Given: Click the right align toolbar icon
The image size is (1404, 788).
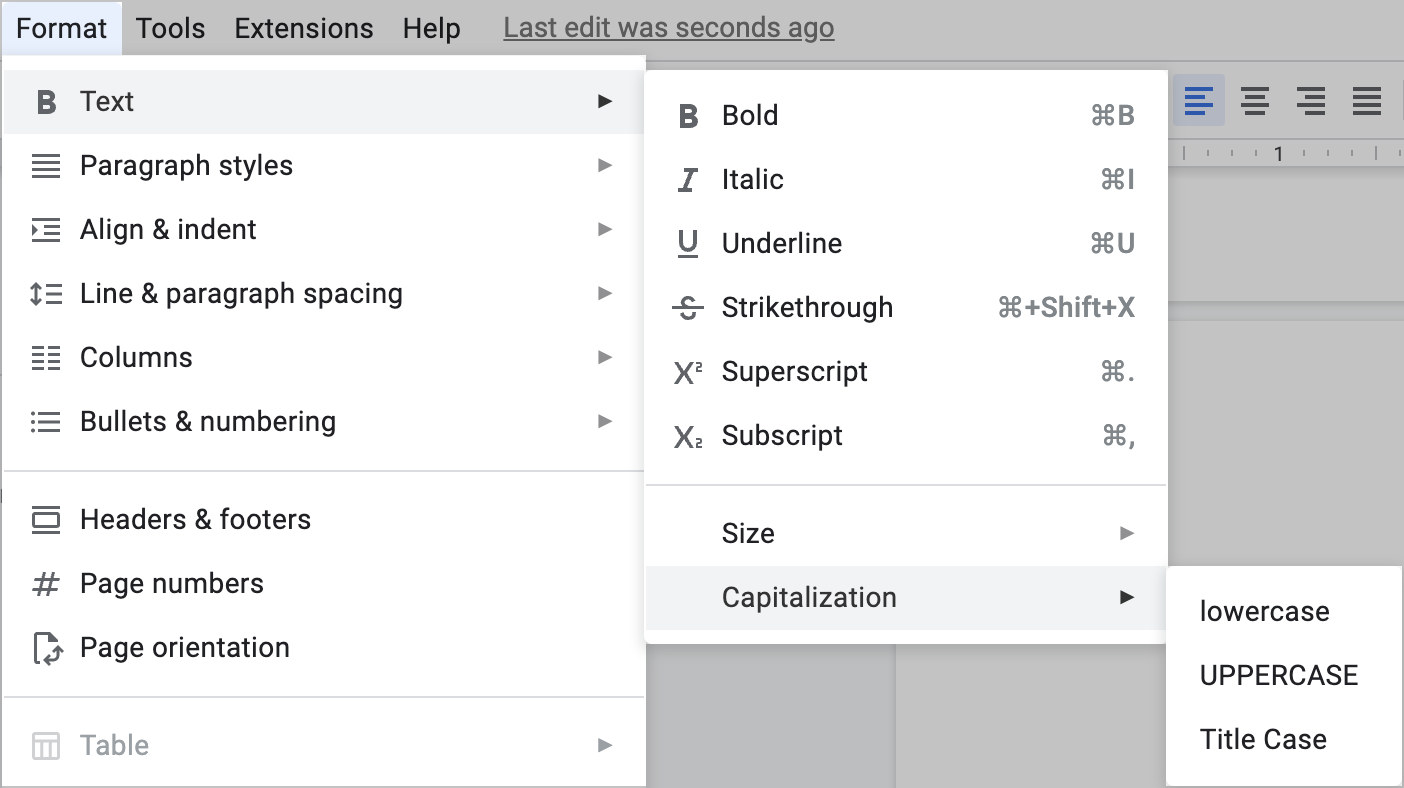Looking at the screenshot, I should pos(1311,100).
